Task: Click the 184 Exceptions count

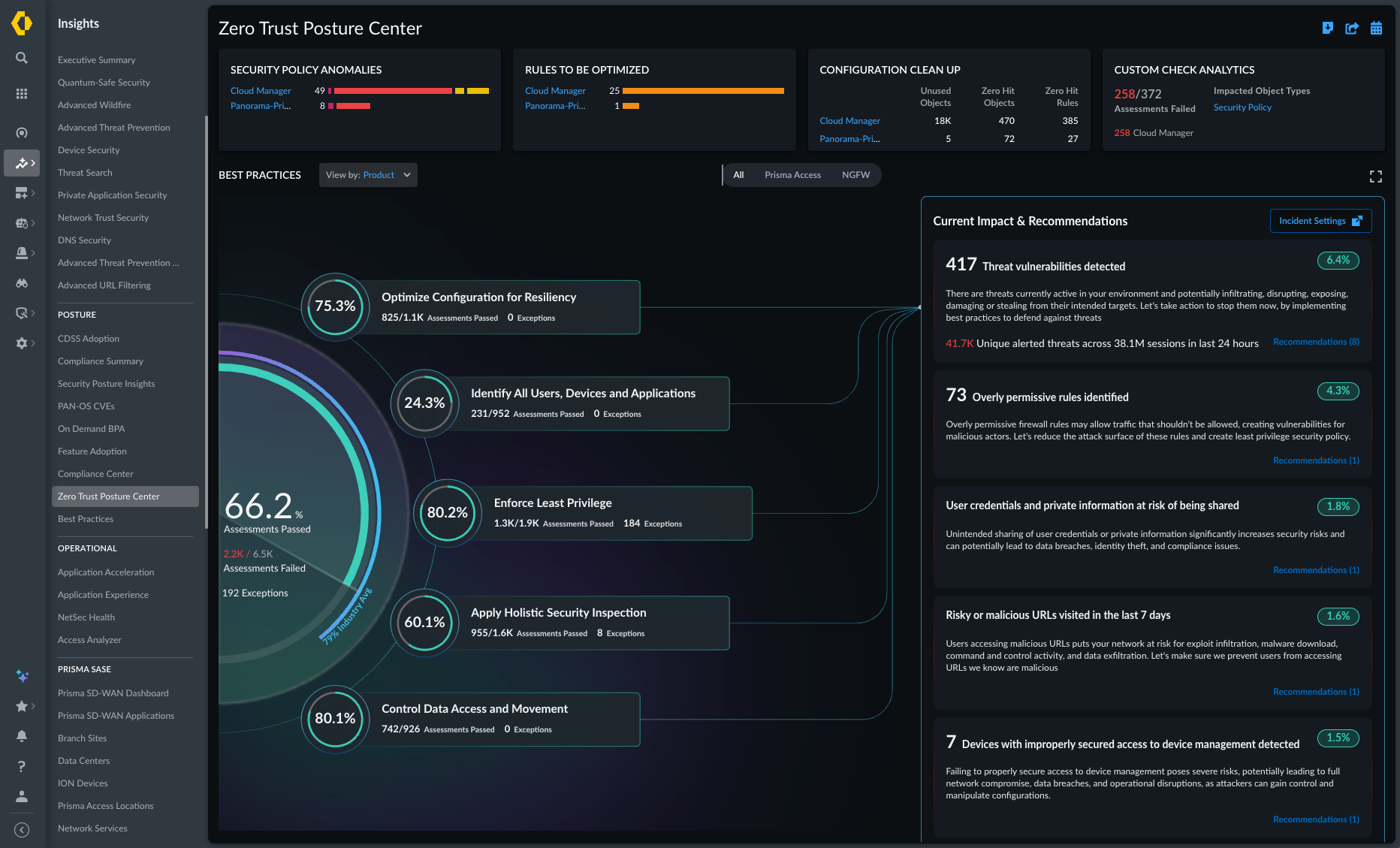Action: point(653,524)
